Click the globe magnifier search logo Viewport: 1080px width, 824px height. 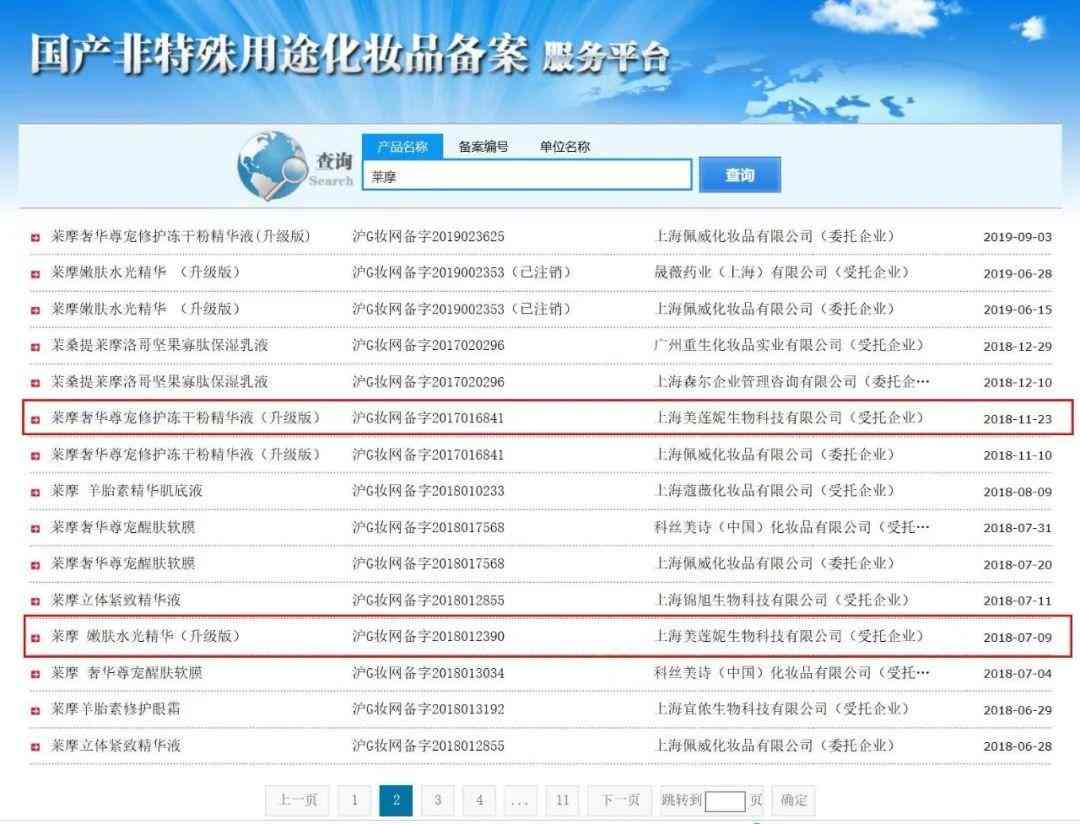[x=274, y=163]
